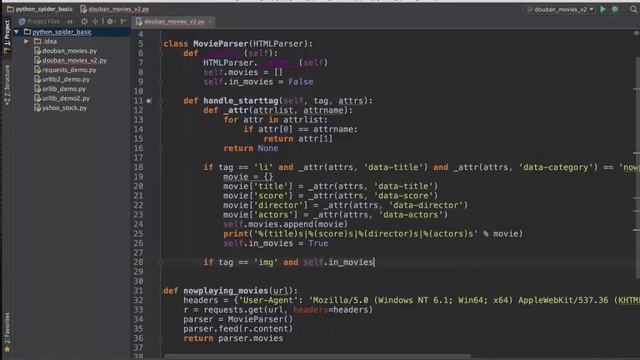640x360 pixels.
Task: Start debugging with the green bug icon
Action: point(615,9)
